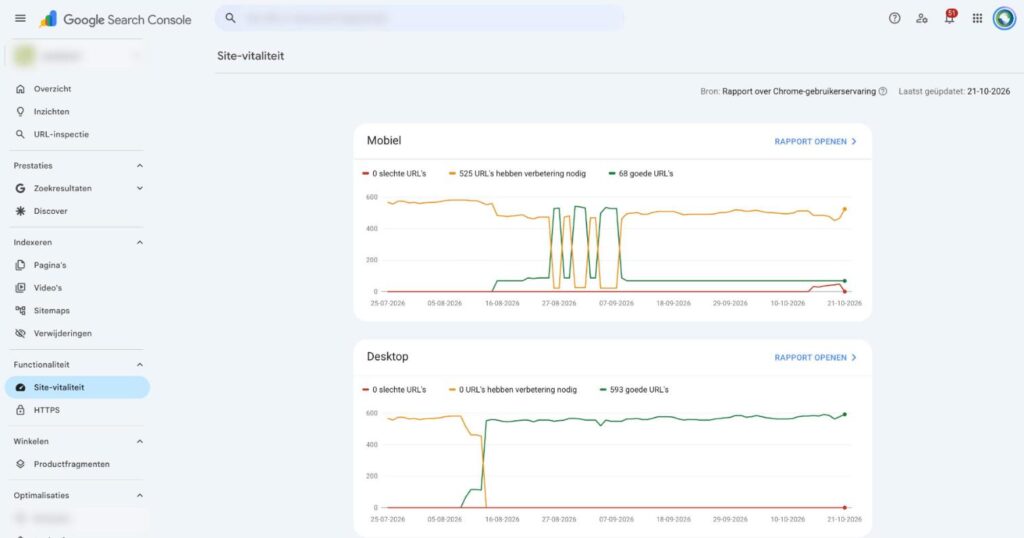
Task: Click the Video's icon
Action: point(20,288)
